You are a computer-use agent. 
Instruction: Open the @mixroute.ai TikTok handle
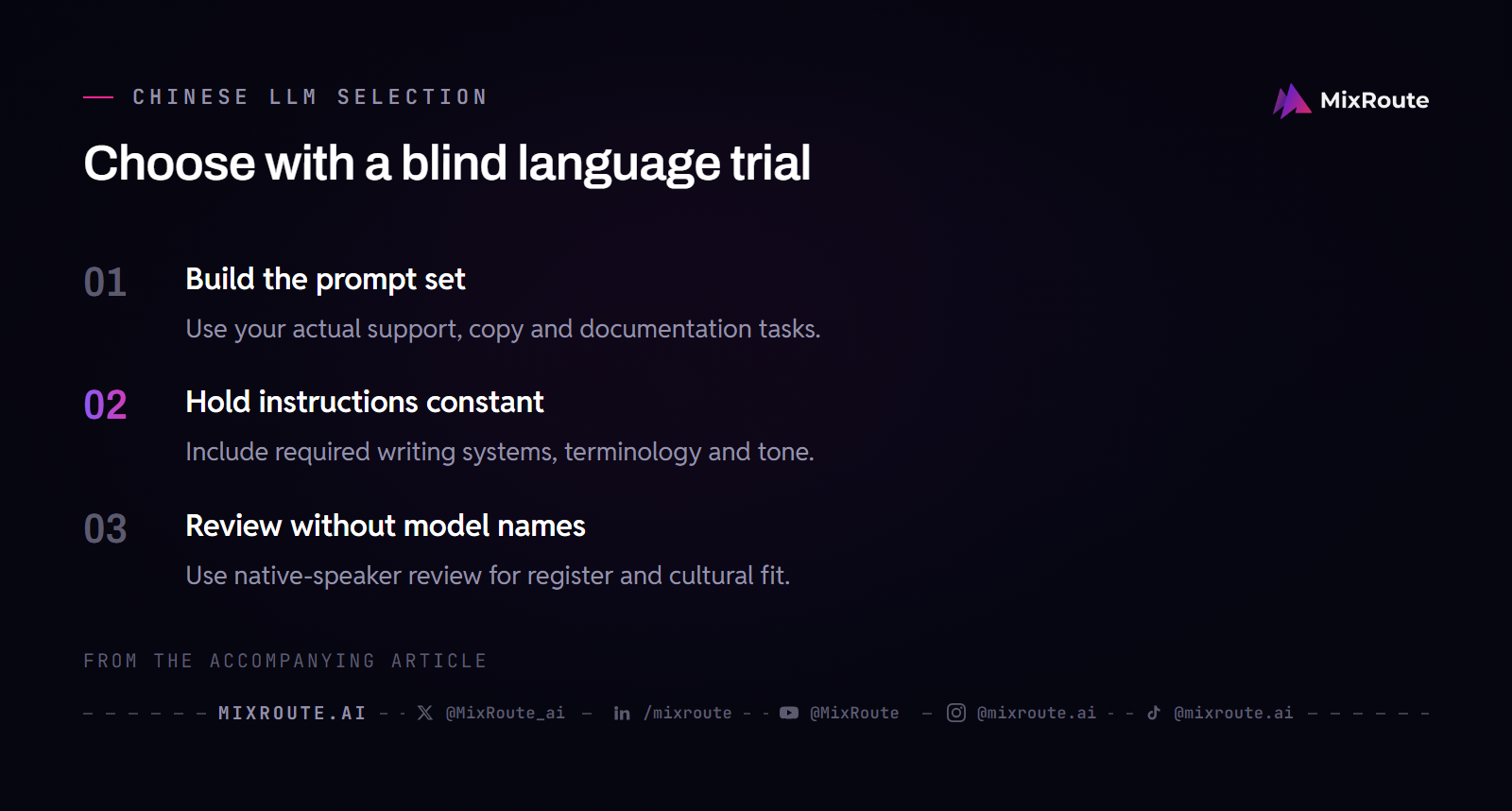click(1233, 713)
